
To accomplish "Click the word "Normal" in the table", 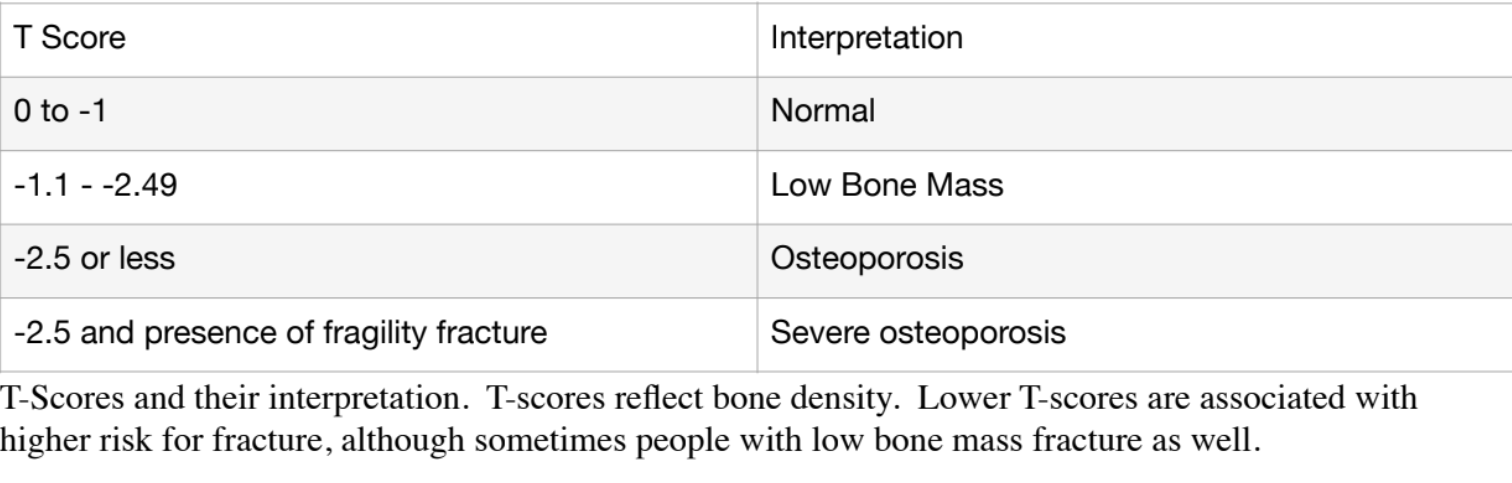I will point(822,112).
